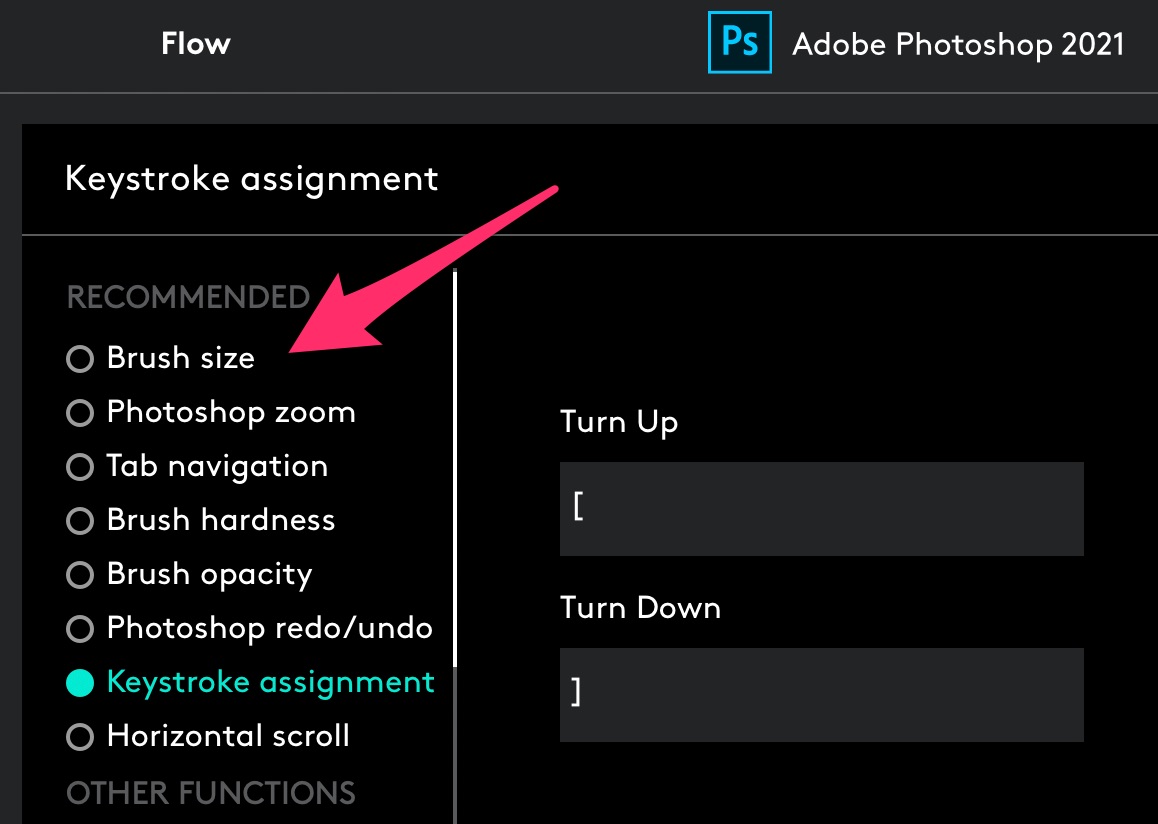Screen dimensions: 1158x824
Task: Click the Brush size label text
Action: [181, 358]
